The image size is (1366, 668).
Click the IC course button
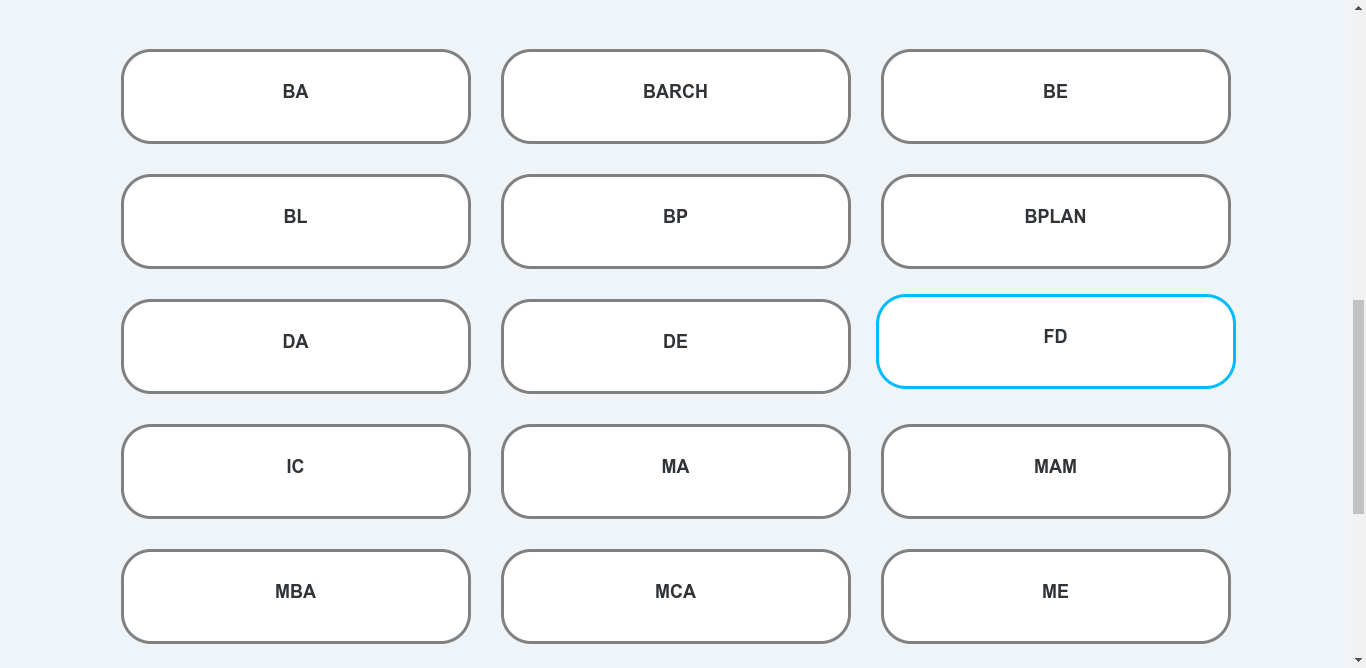pyautogui.click(x=296, y=471)
